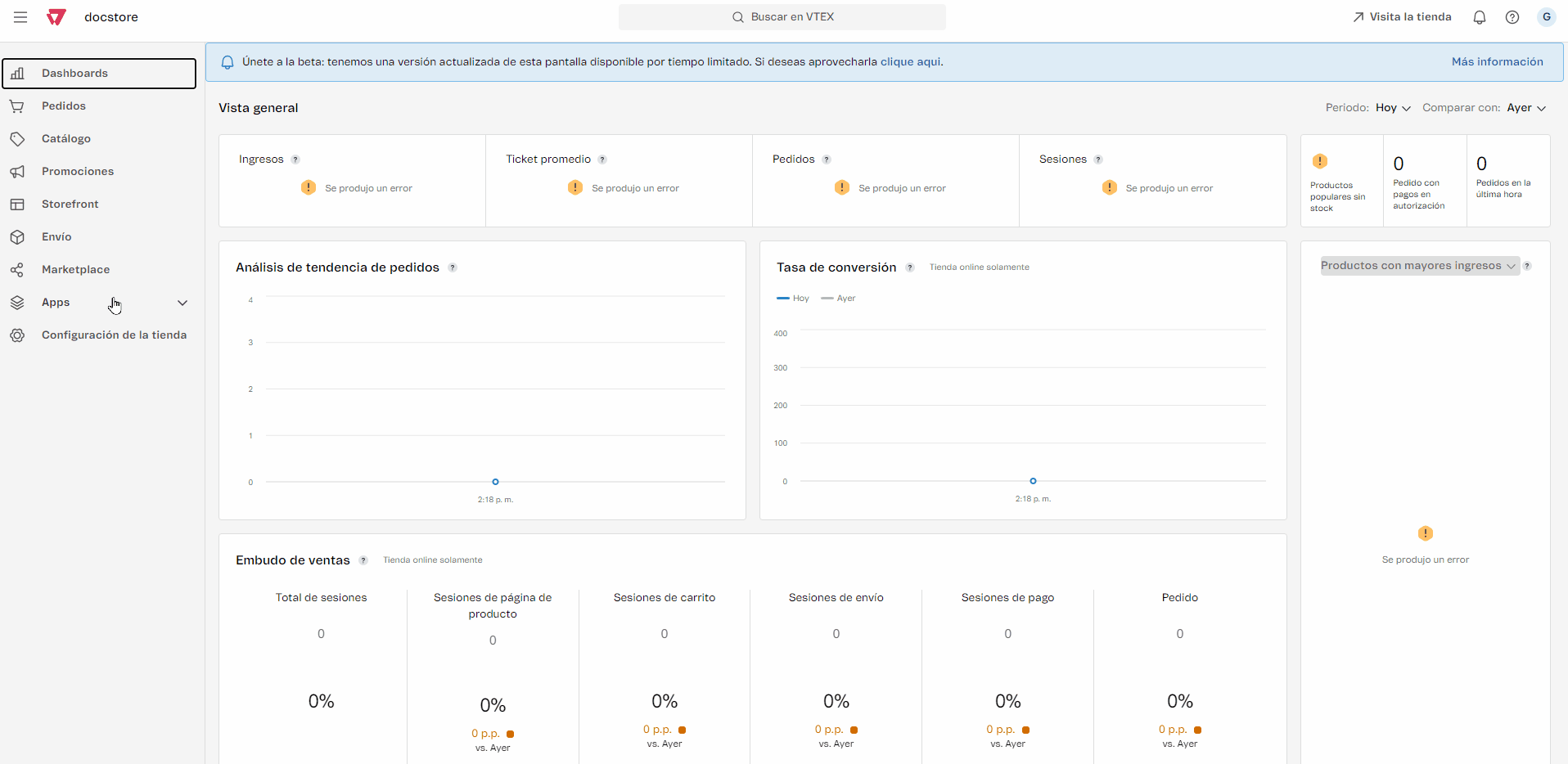Screen dimensions: 1568x764
Task: Toggle the Hoy legend series
Action: pyautogui.click(x=793, y=299)
